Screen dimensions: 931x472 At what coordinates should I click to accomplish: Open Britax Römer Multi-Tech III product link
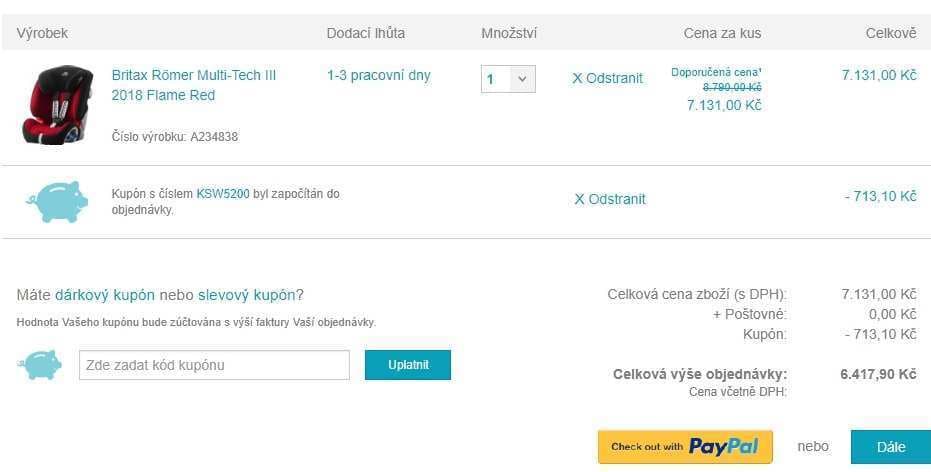click(x=194, y=85)
